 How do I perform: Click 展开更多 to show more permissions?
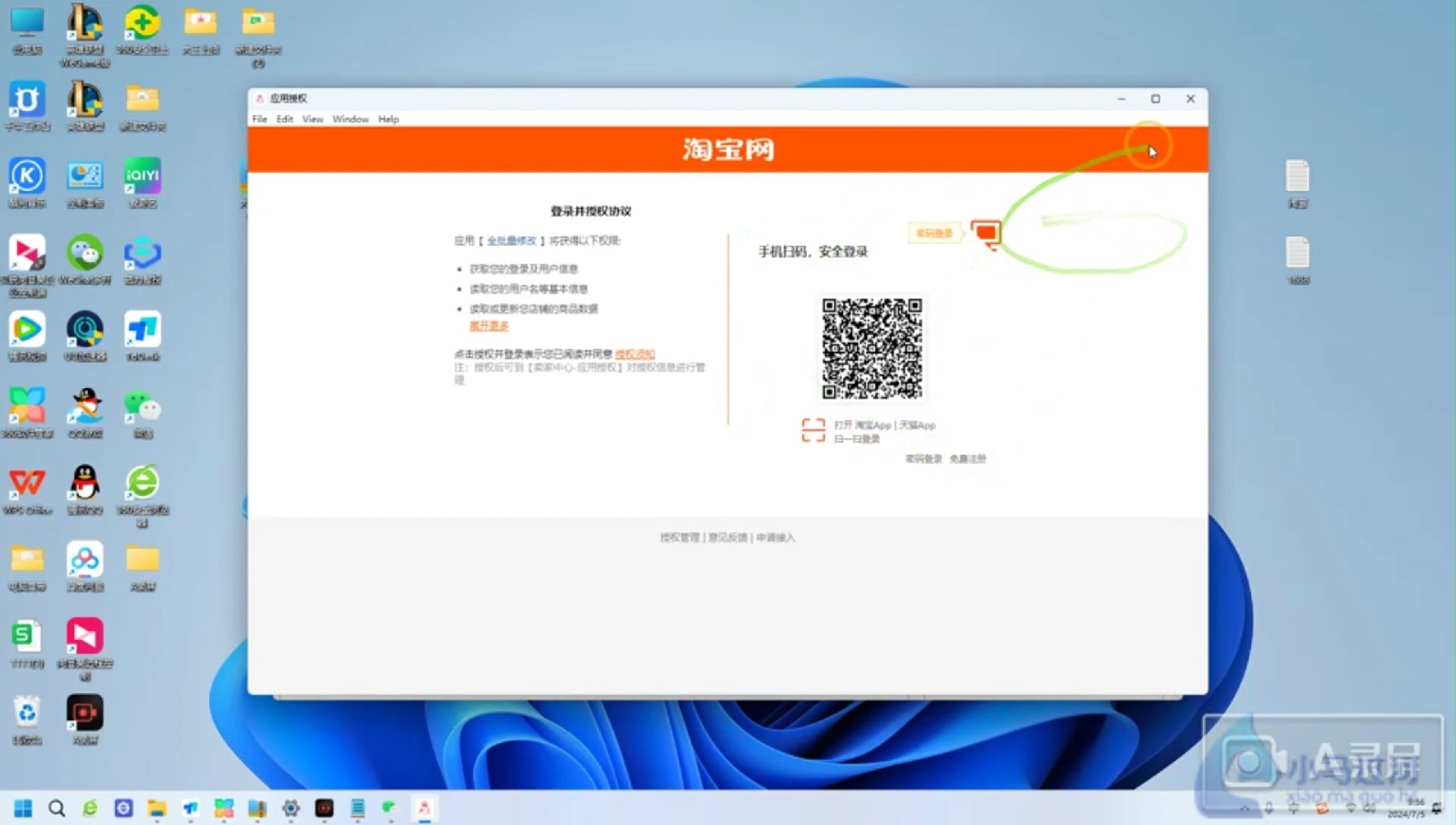[489, 325]
